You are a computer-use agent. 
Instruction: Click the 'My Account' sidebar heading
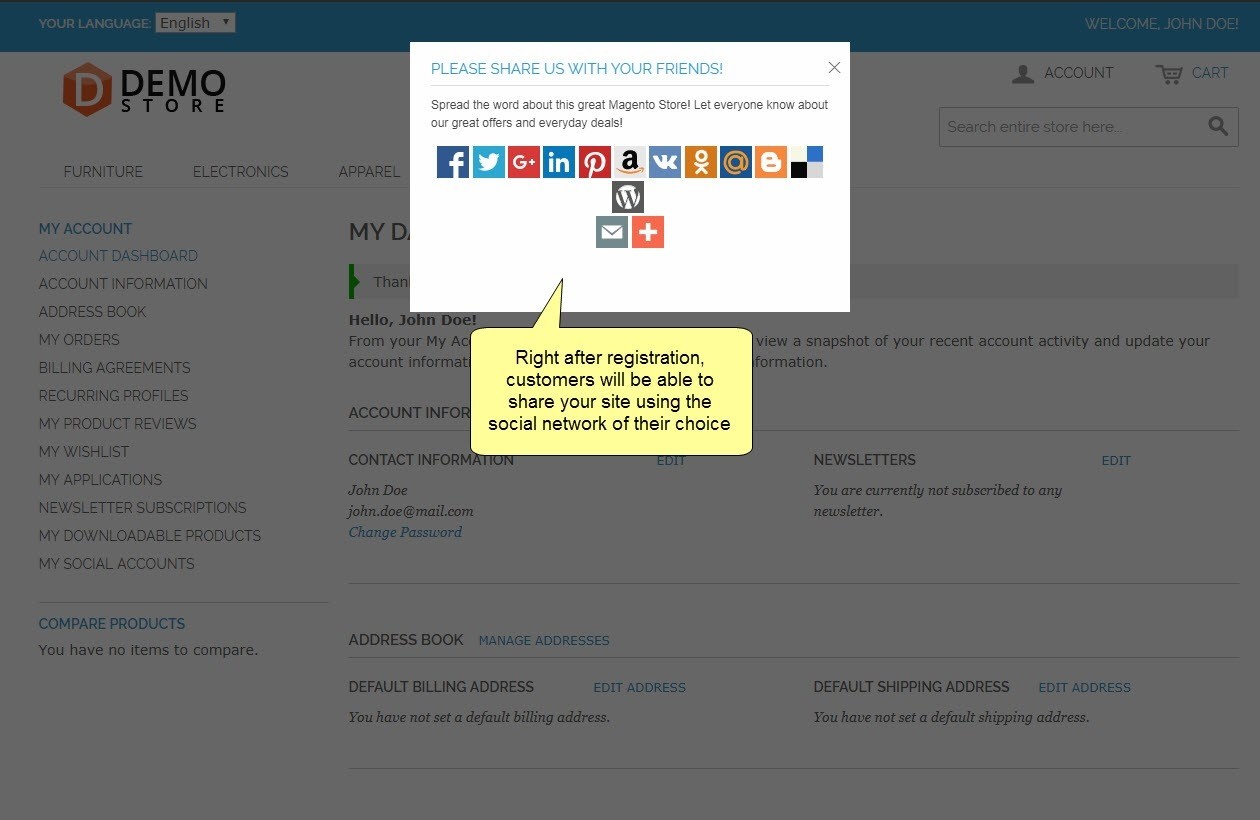pyautogui.click(x=85, y=229)
